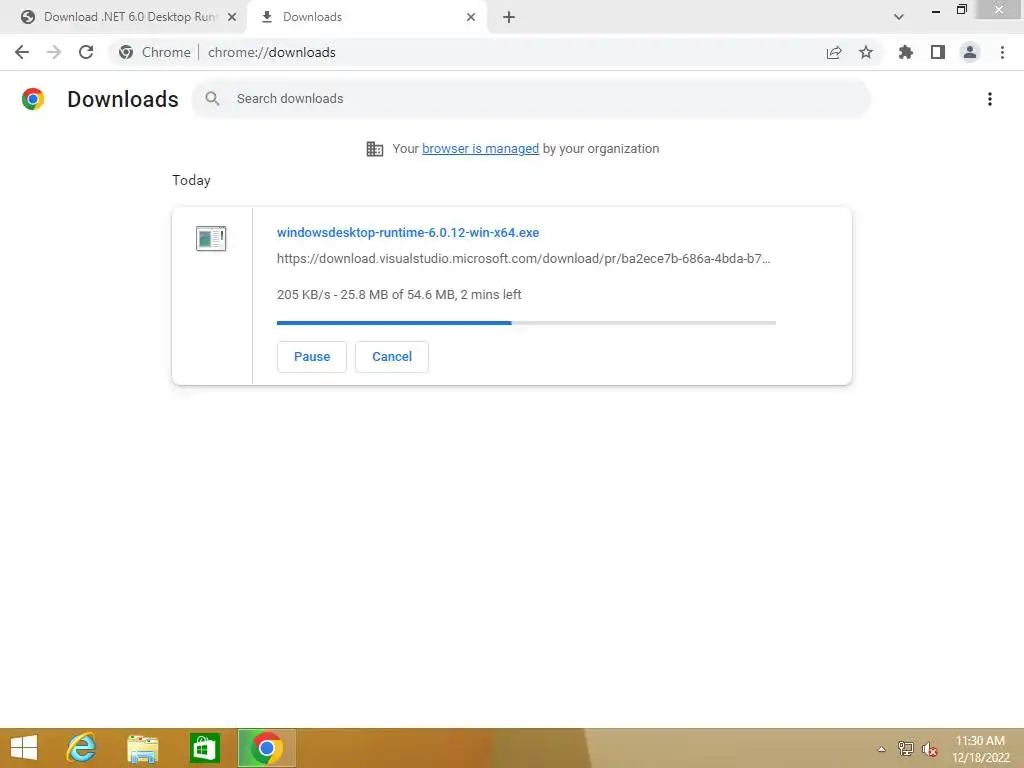The height and width of the screenshot is (768, 1024).
Task: Open the profile avatar menu
Action: (970, 52)
